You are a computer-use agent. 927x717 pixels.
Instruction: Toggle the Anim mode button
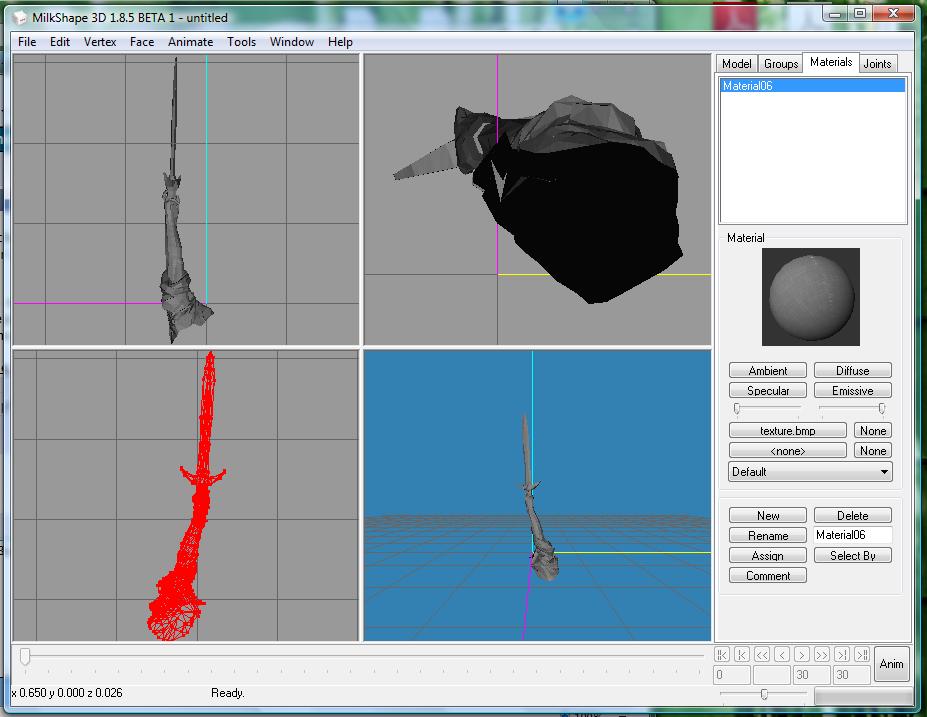(891, 664)
